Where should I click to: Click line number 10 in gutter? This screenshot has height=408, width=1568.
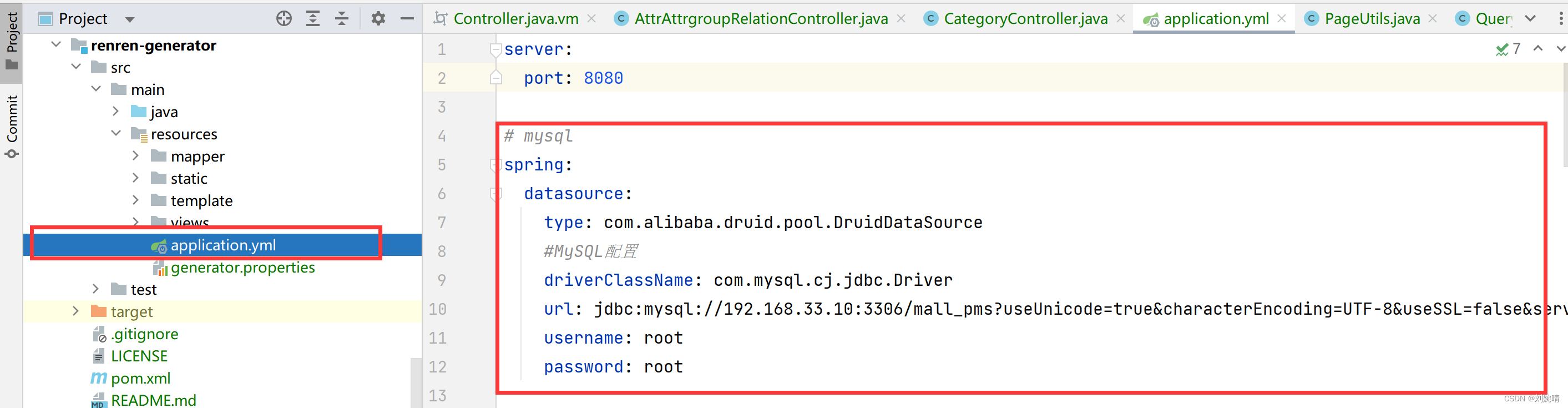tap(437, 309)
